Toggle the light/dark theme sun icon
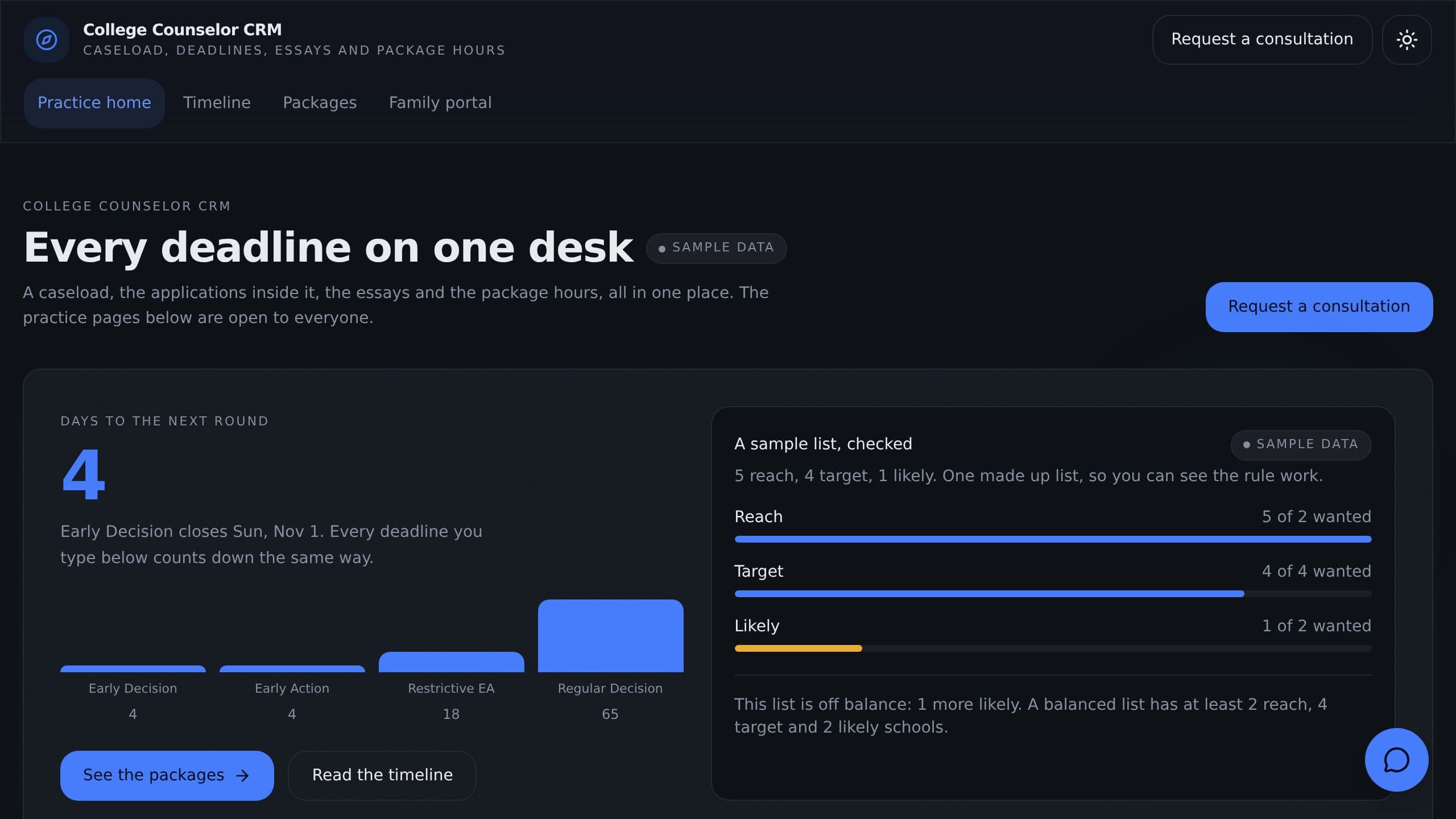The width and height of the screenshot is (1456, 819). point(1407,40)
